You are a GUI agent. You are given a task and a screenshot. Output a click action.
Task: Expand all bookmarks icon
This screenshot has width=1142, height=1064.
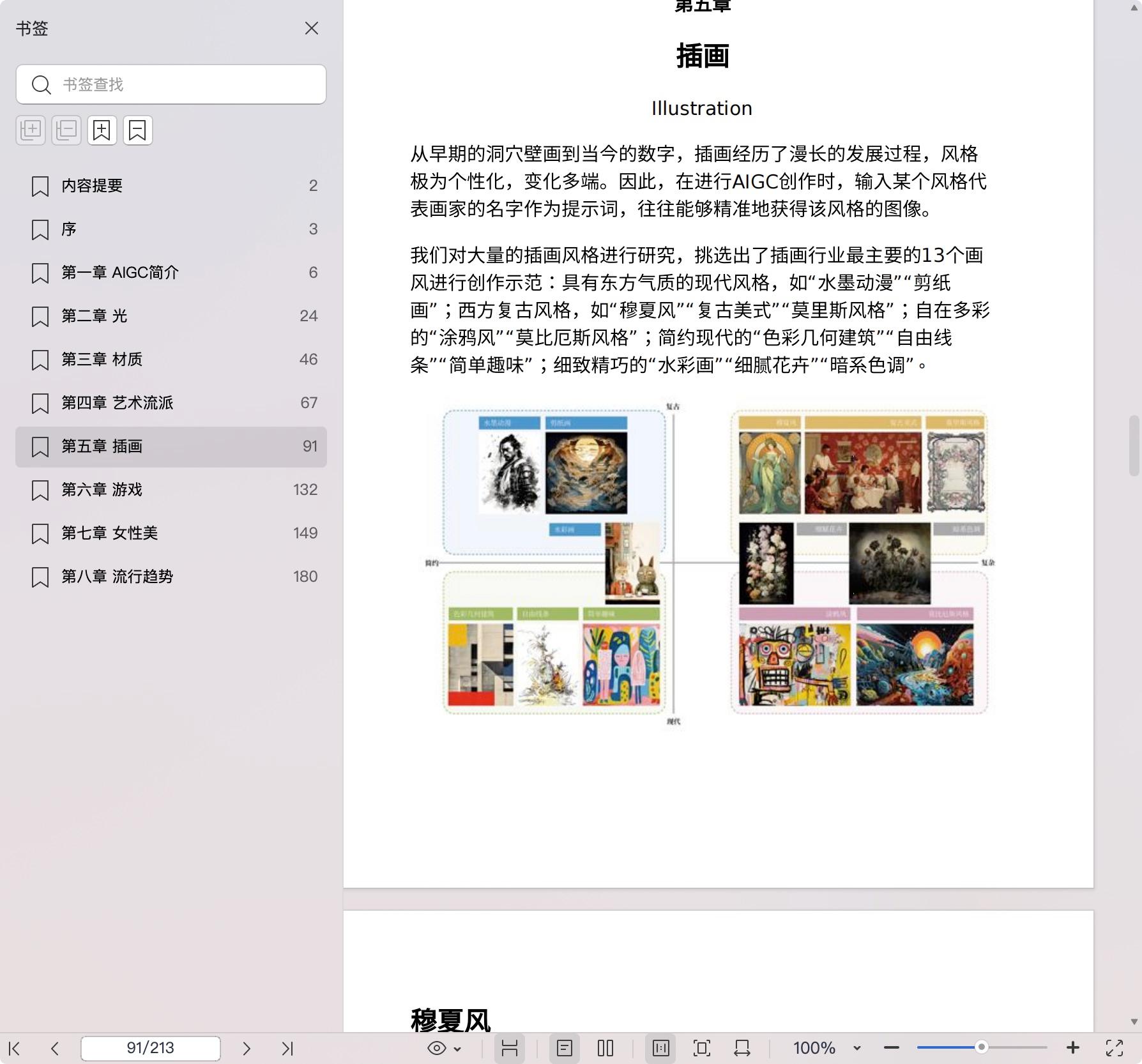click(31, 130)
